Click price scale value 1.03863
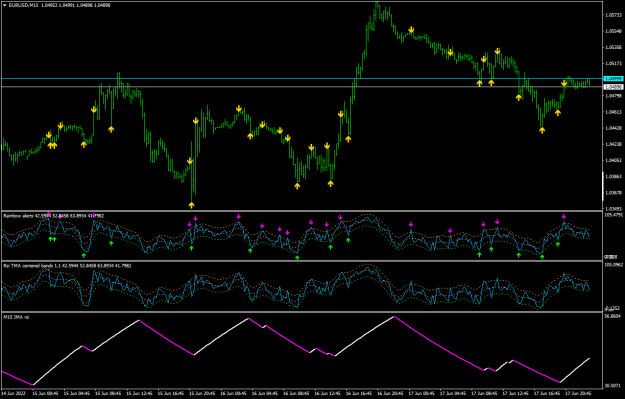Viewport: 625px width, 399px height. coord(613,176)
